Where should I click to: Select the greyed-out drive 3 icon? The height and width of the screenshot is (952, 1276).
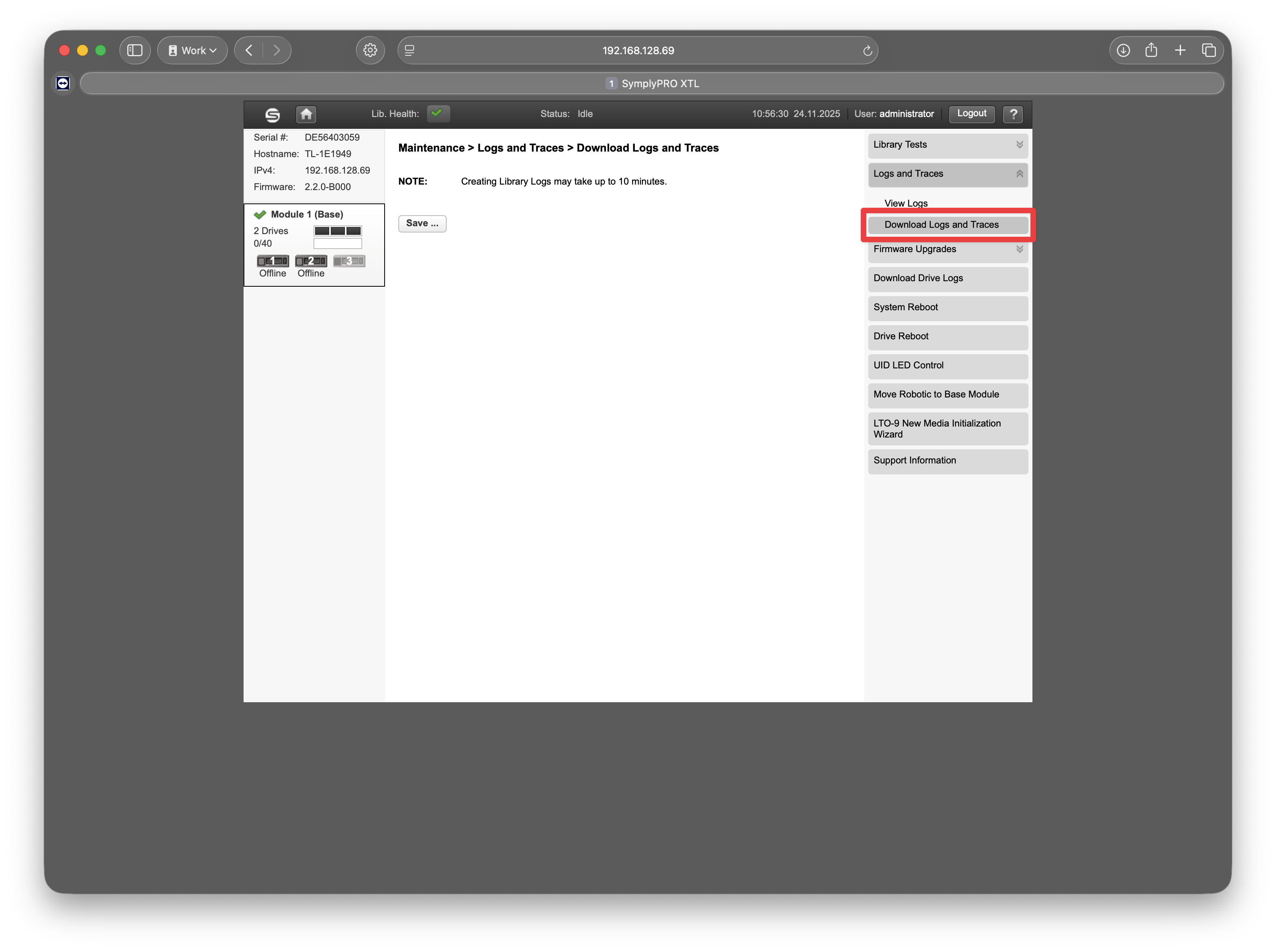click(x=349, y=261)
